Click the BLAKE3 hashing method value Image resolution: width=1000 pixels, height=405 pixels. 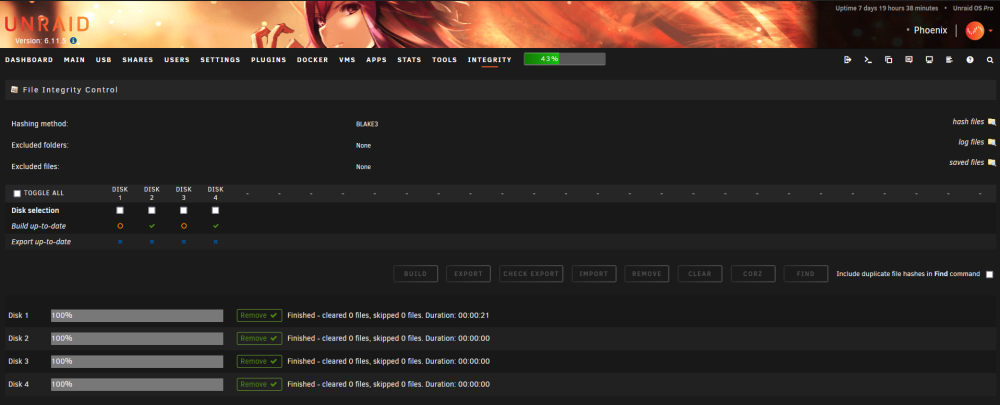point(367,124)
